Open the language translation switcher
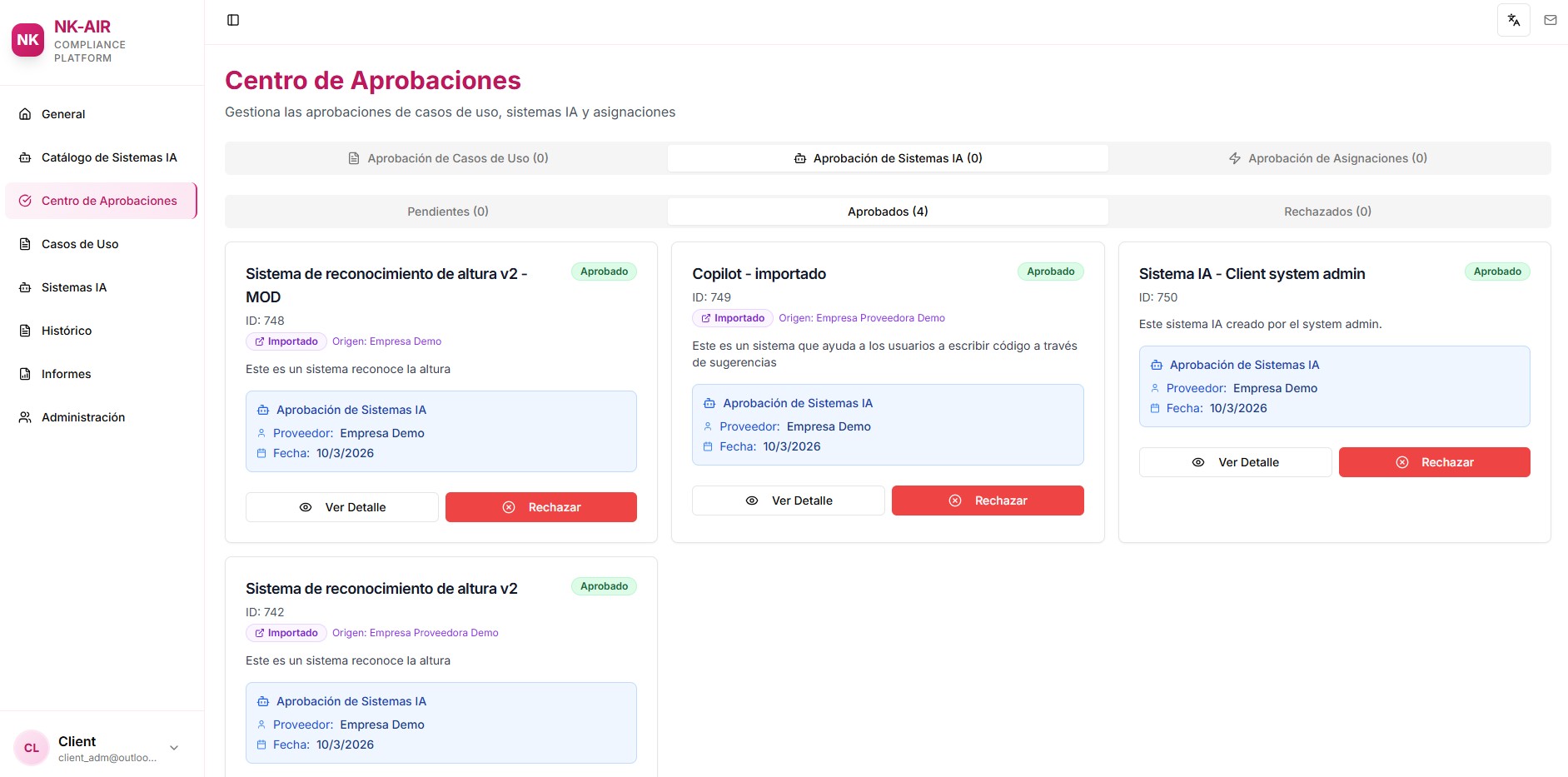The width and height of the screenshot is (1568, 777). pyautogui.click(x=1514, y=20)
